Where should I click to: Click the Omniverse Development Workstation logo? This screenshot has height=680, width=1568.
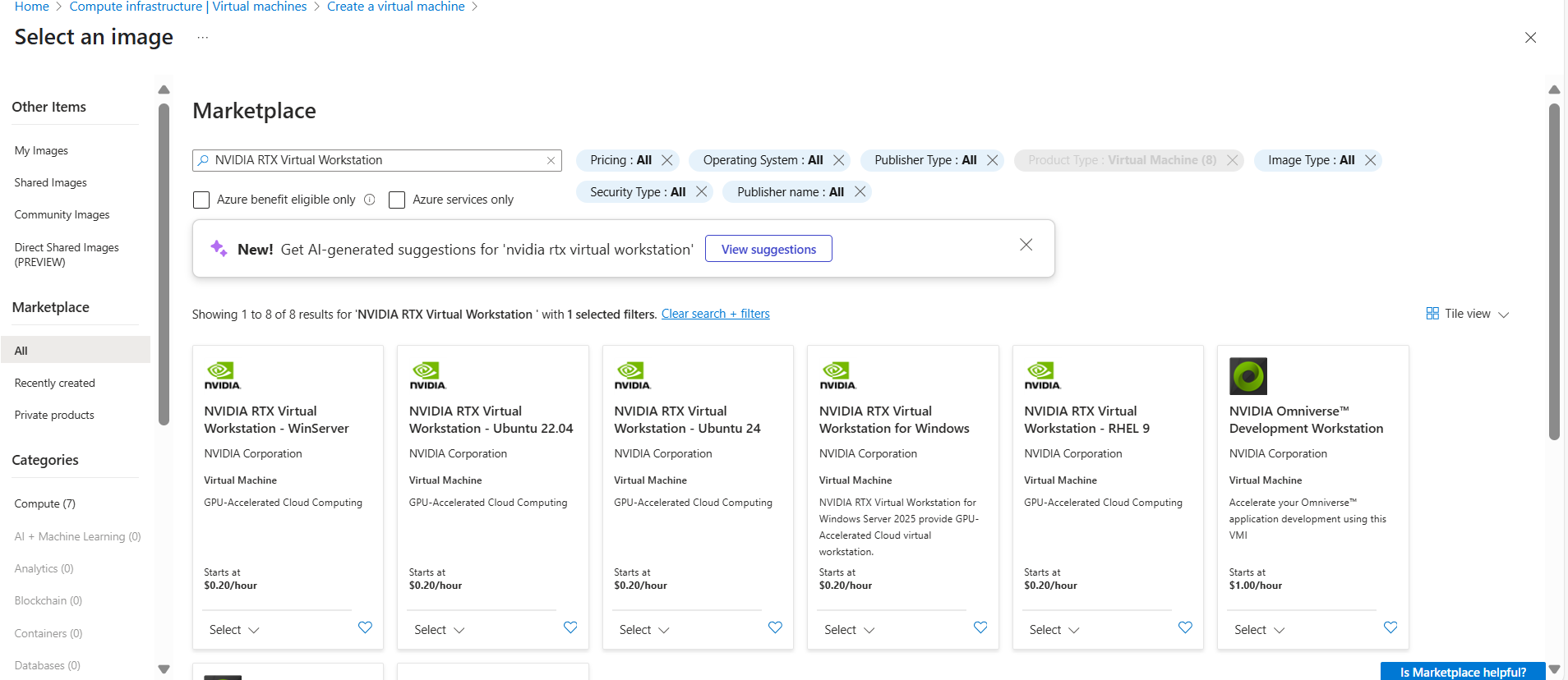tap(1248, 376)
